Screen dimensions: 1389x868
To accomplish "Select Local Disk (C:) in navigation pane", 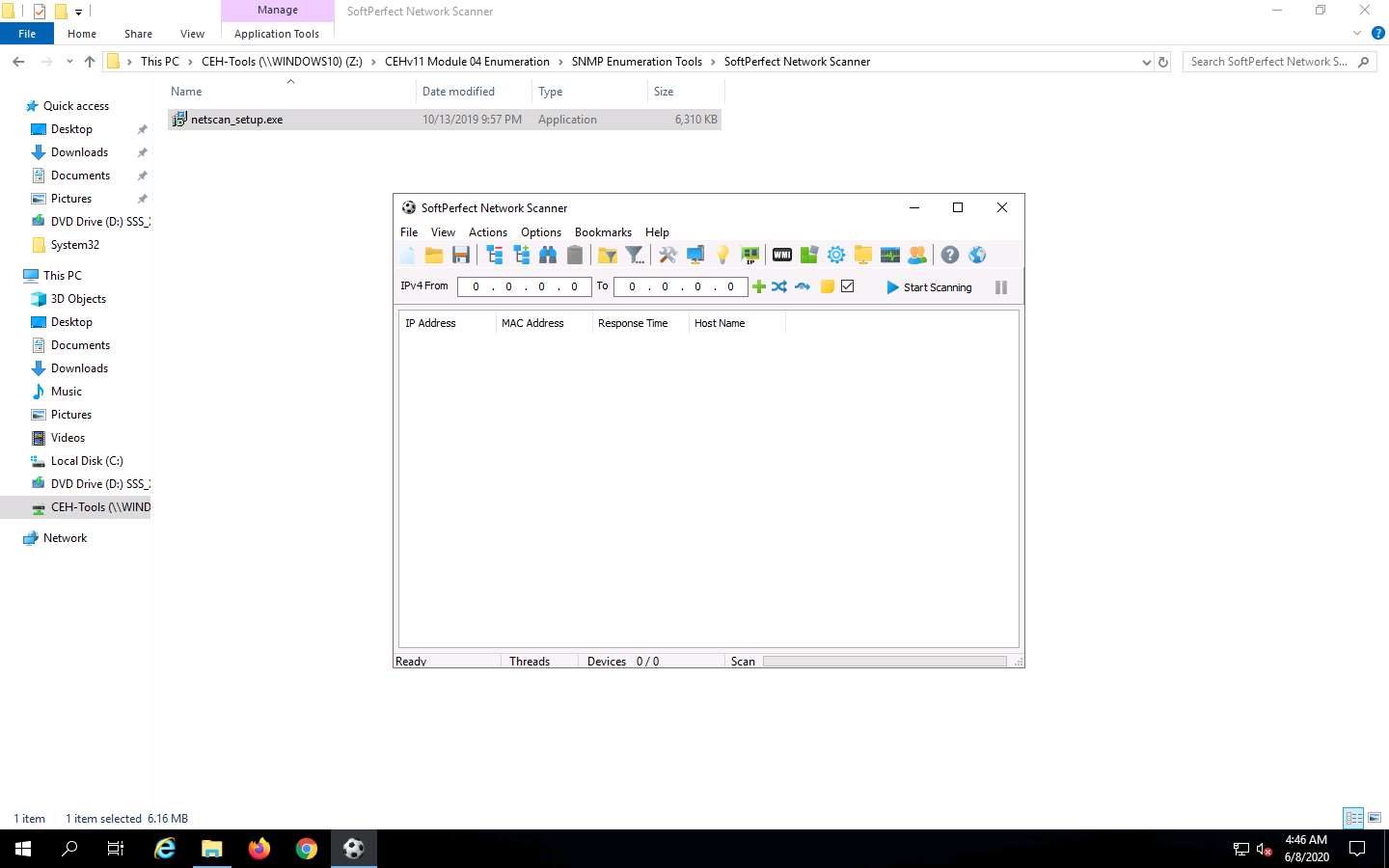I will pyautogui.click(x=87, y=461).
